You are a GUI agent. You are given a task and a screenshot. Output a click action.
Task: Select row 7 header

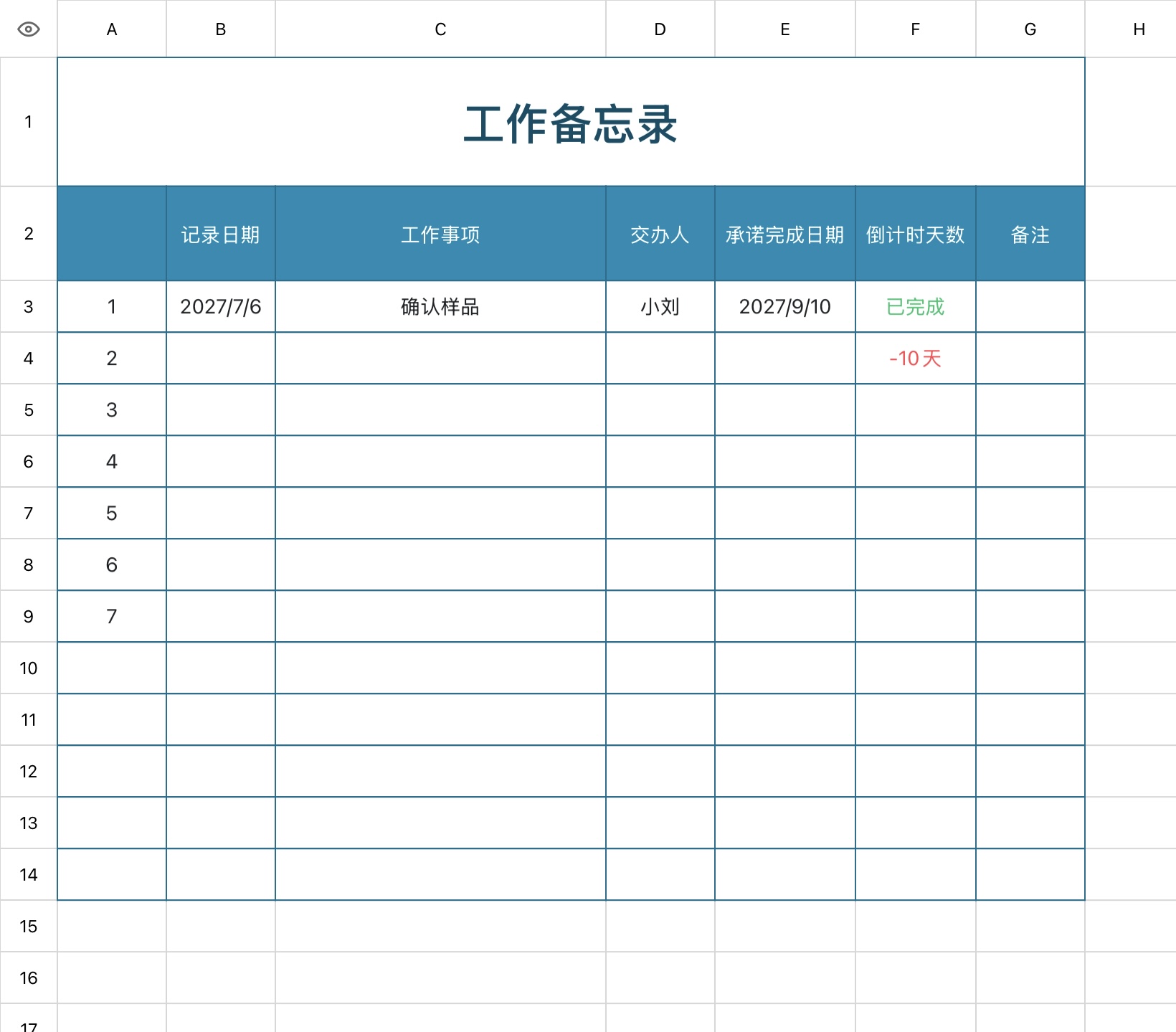point(29,513)
